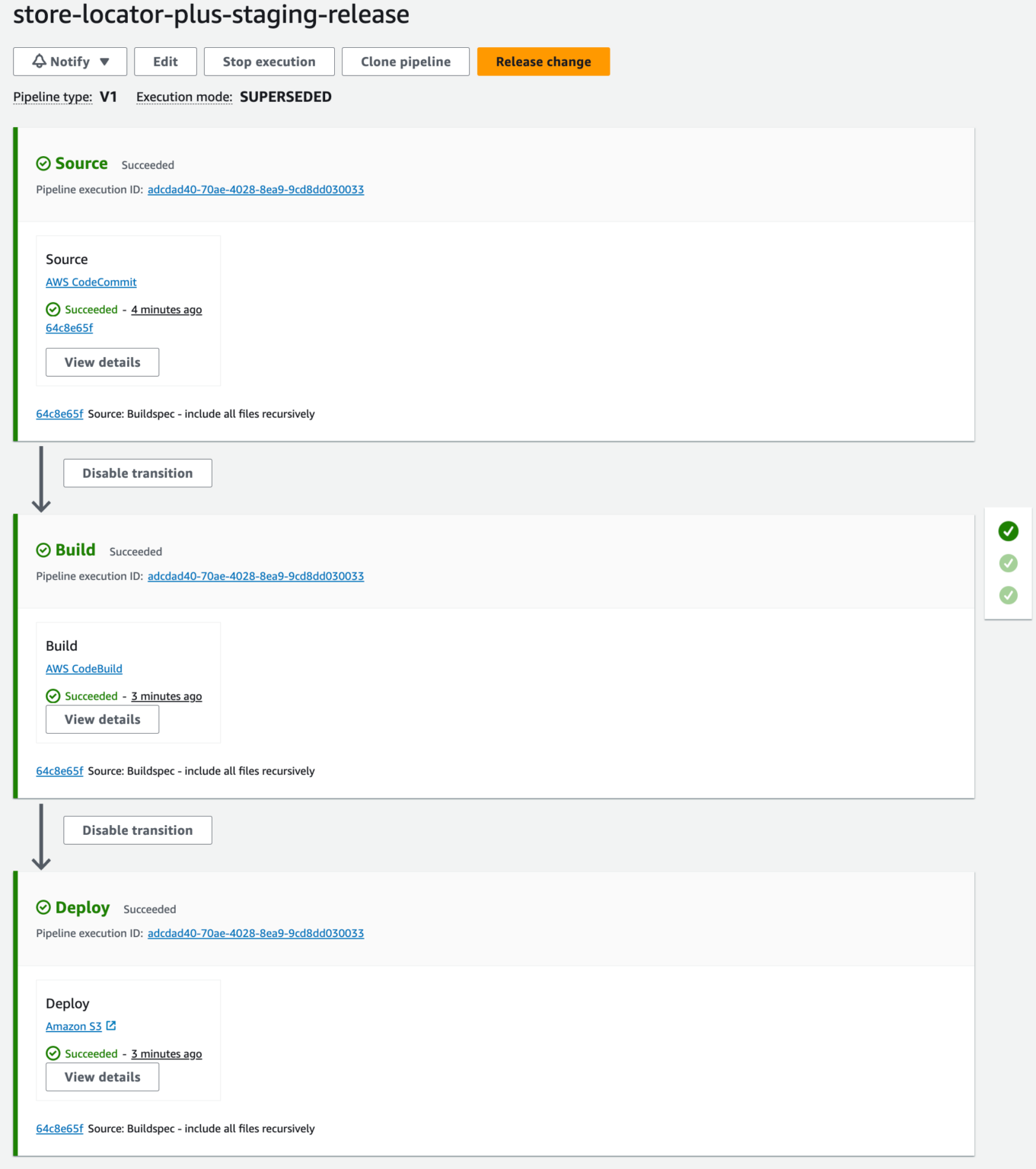Image resolution: width=1036 pixels, height=1169 pixels.
Task: Click the Edit menu button
Action: point(165,62)
